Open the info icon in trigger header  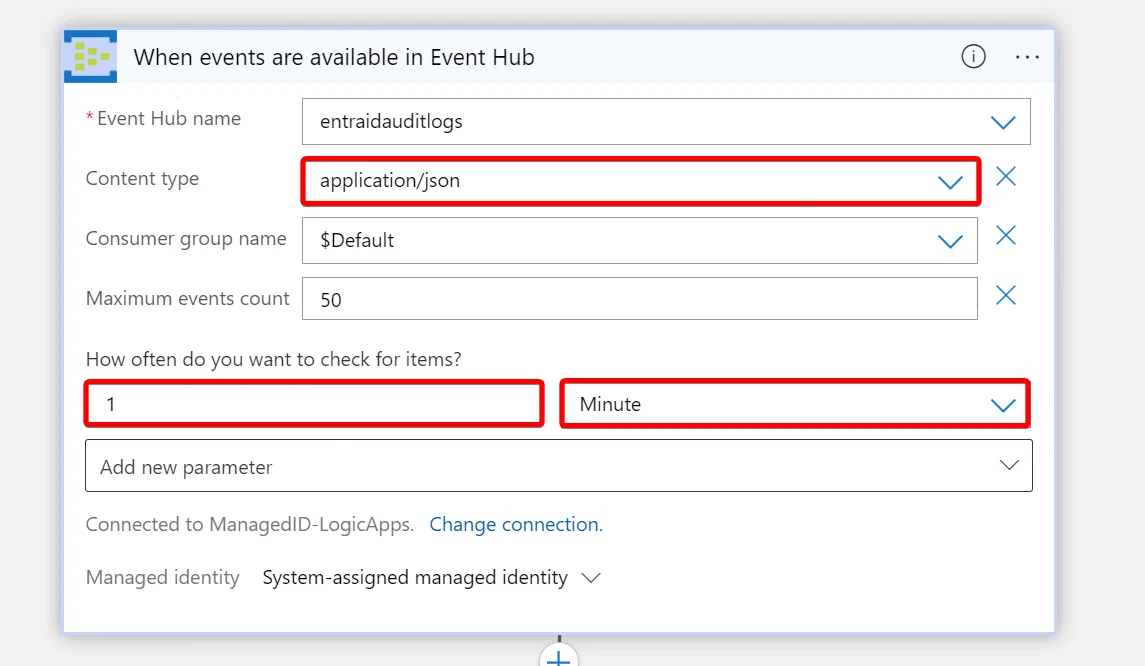point(973,56)
